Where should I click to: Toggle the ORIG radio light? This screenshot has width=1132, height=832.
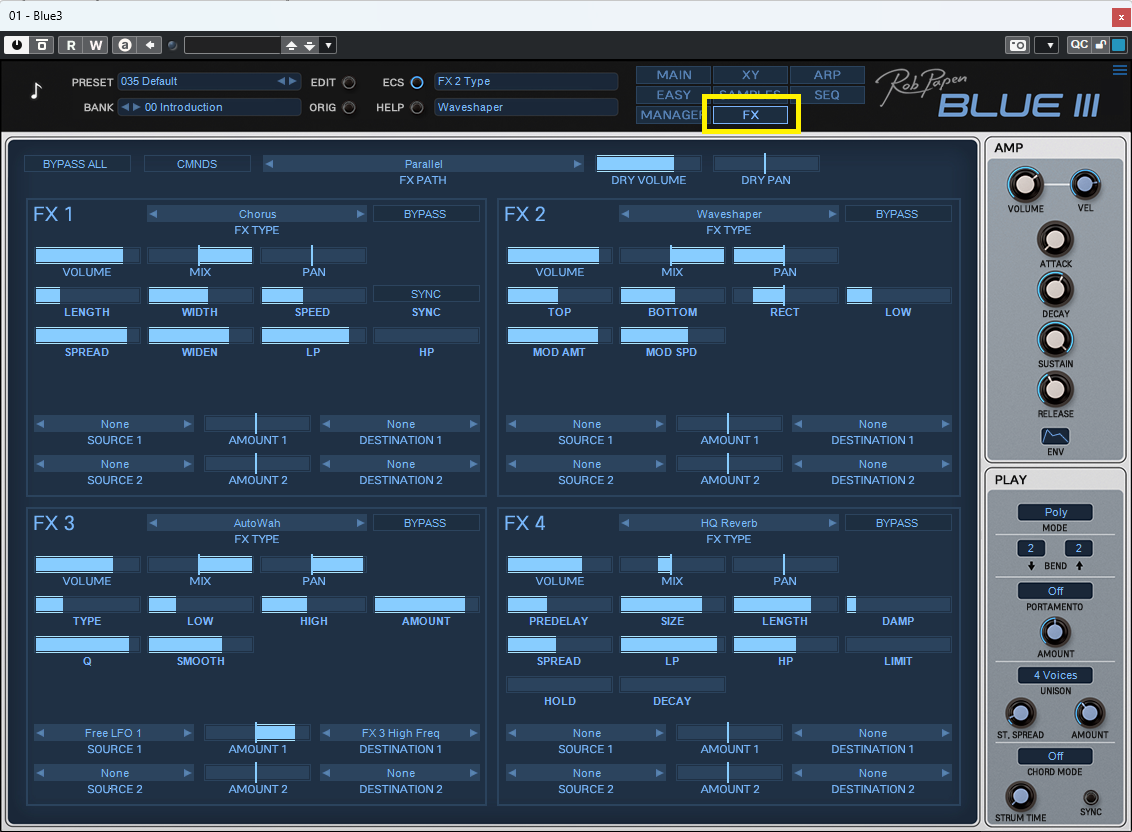(349, 108)
